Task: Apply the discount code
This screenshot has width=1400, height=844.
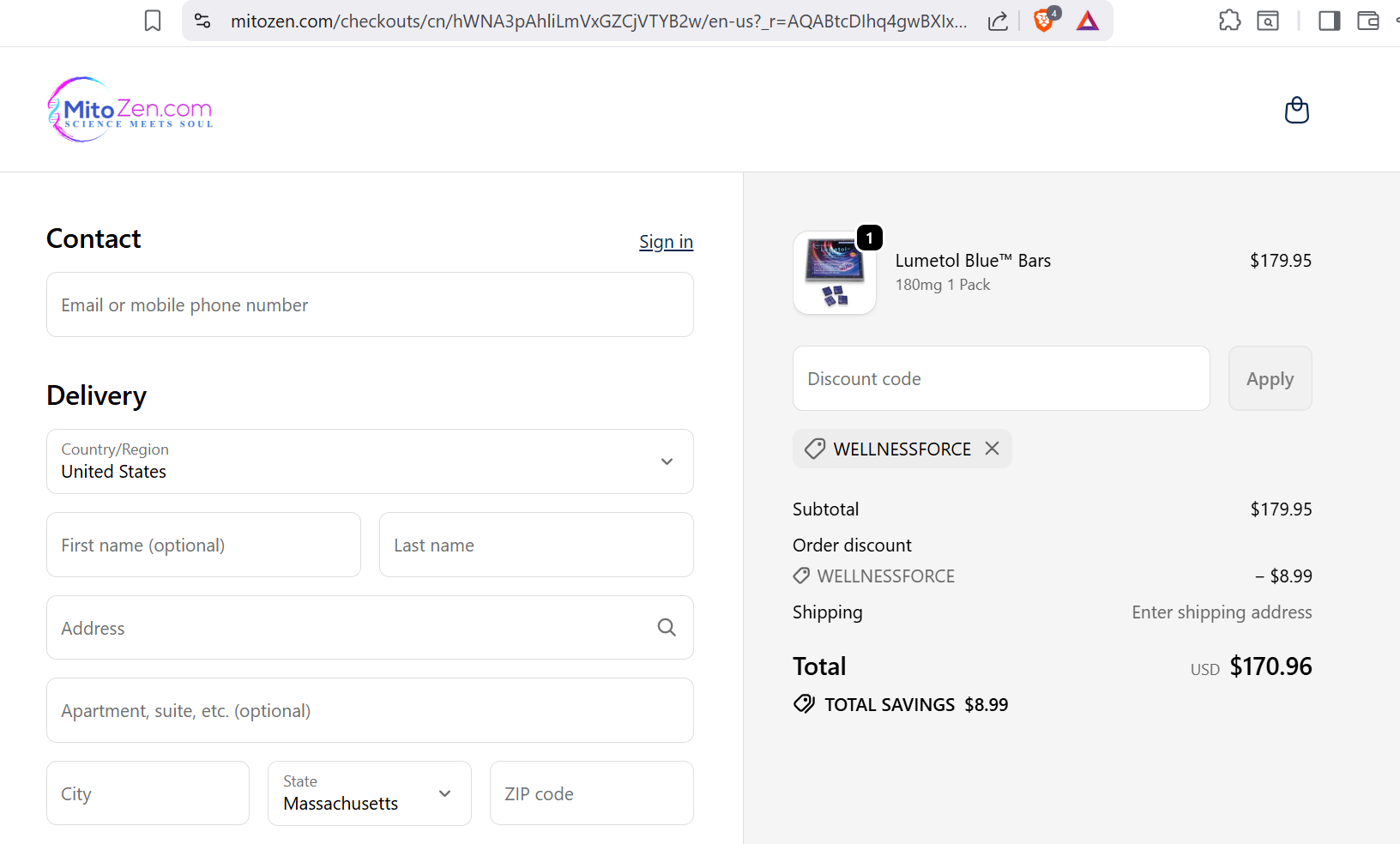Action: 1270,378
